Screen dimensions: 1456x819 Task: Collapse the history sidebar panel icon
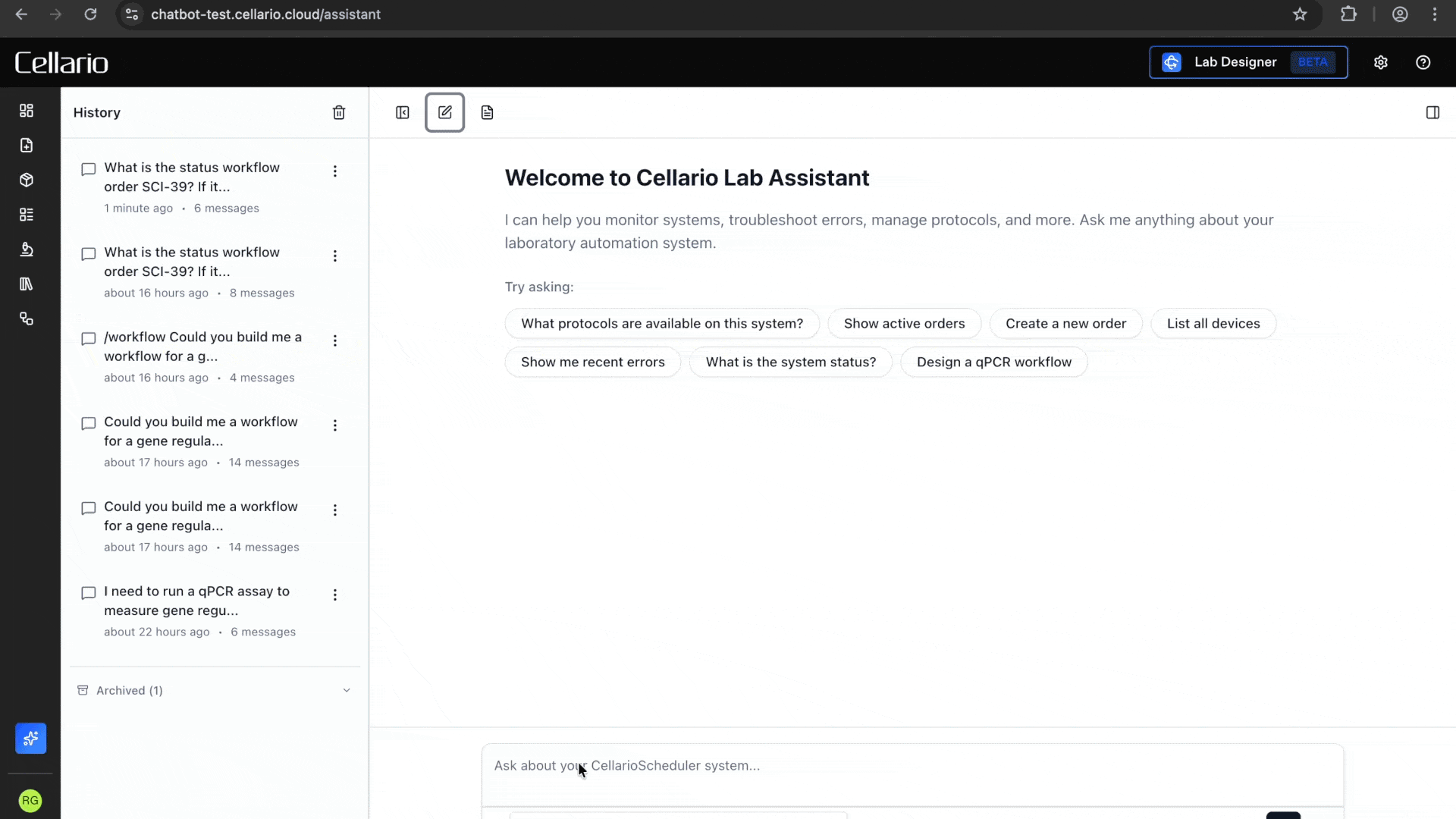pos(403,112)
